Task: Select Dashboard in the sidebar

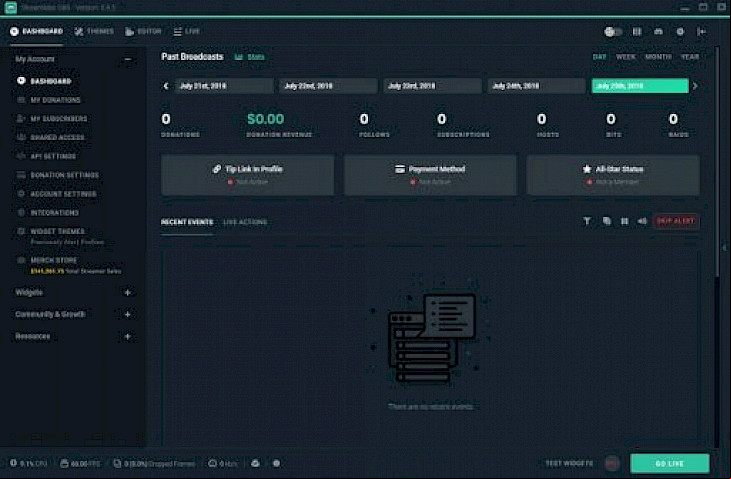Action: tap(50, 81)
